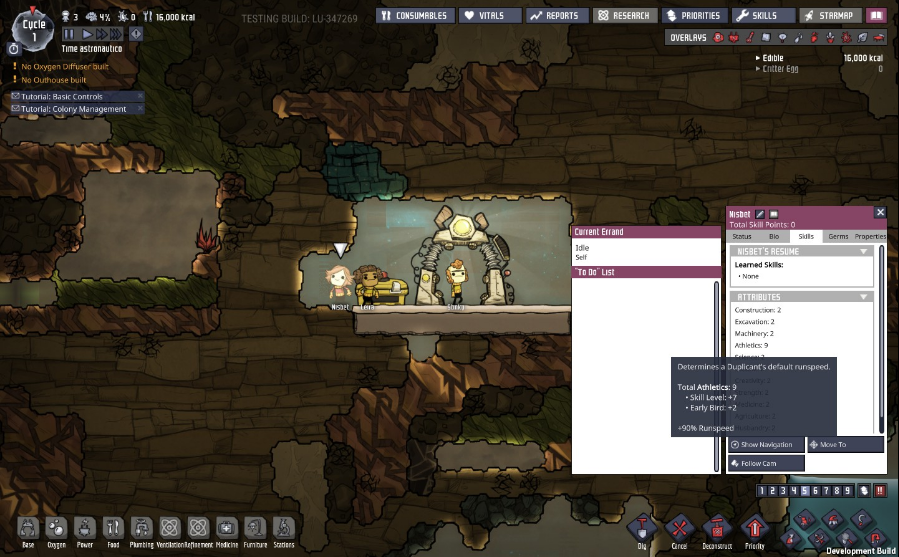Viewport: 899px width, 557px height.
Task: Toggle the Decor overlay icon
Action: tap(830, 38)
